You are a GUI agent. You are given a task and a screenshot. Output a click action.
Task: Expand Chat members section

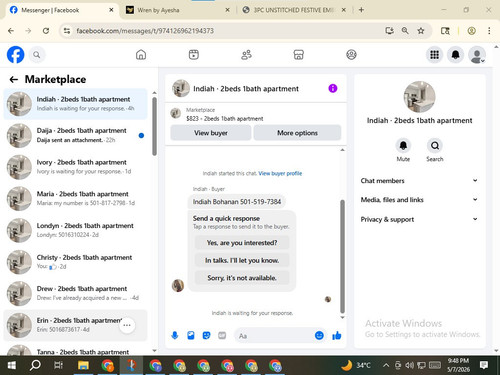(419, 181)
